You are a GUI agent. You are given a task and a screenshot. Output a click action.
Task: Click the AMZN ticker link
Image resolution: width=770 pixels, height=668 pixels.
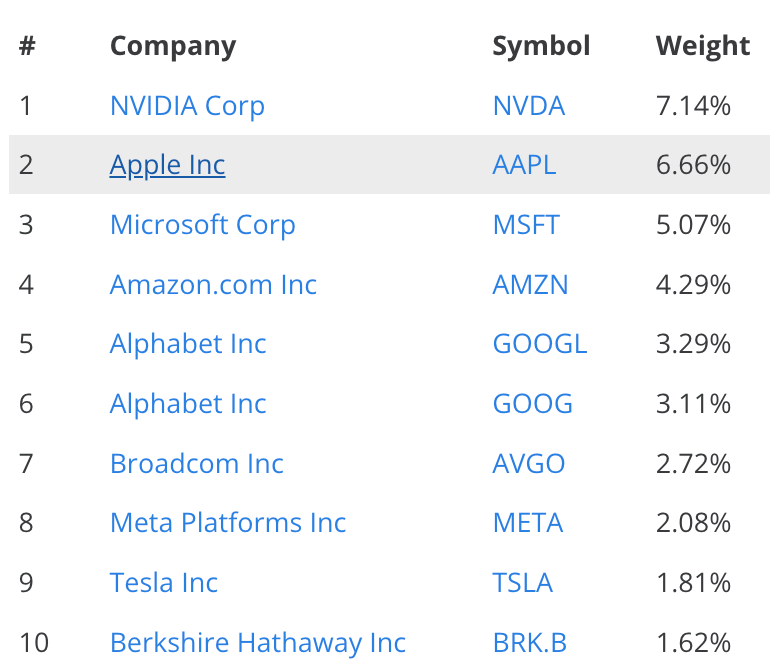[530, 285]
